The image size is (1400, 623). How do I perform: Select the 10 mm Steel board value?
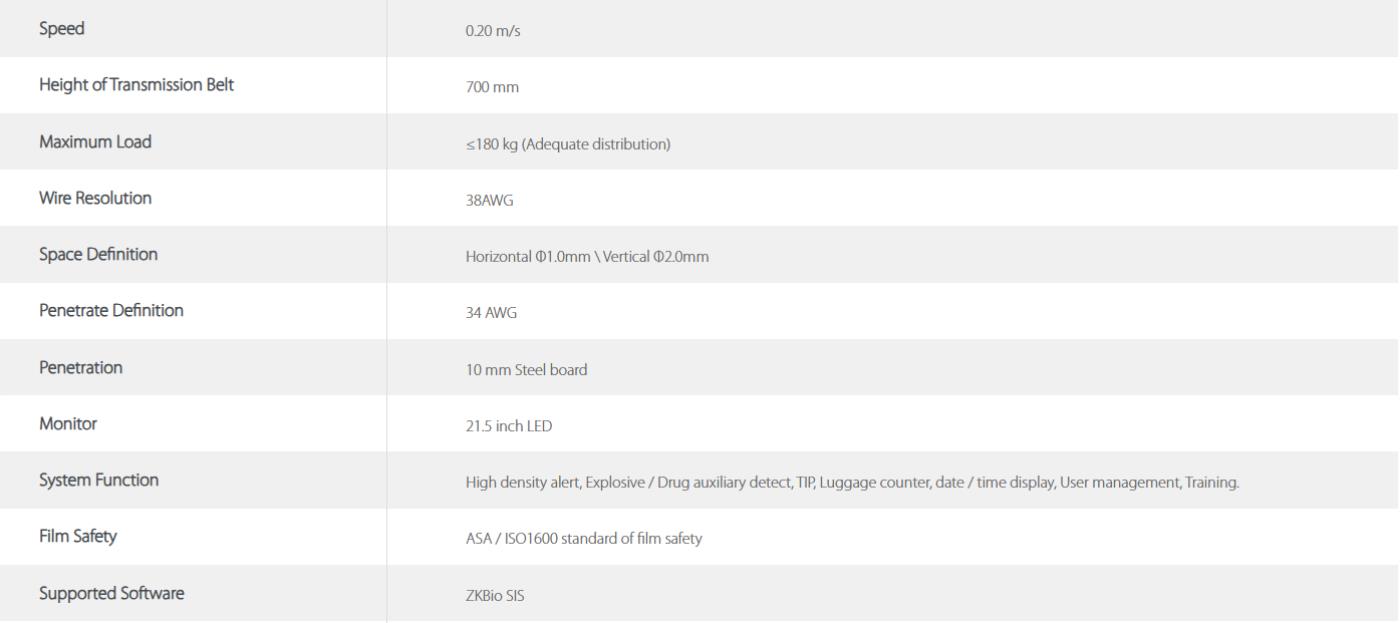click(526, 370)
